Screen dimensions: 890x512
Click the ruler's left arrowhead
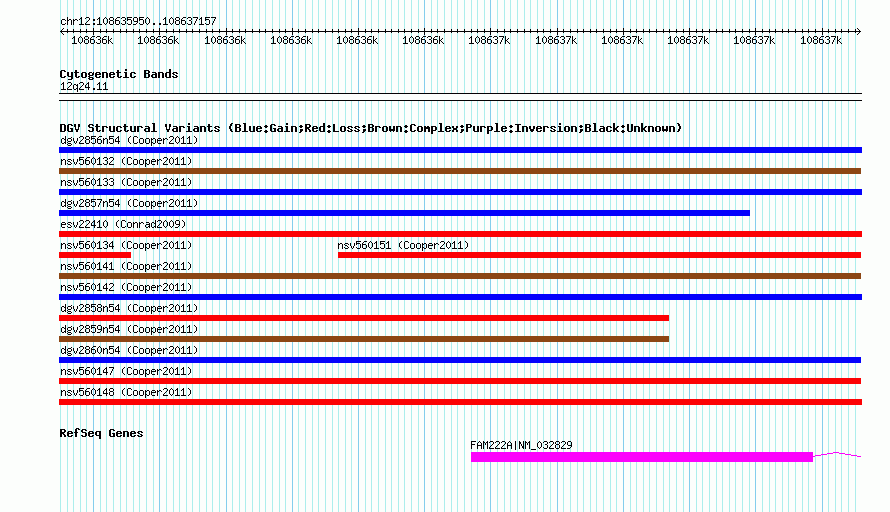[x=62, y=31]
